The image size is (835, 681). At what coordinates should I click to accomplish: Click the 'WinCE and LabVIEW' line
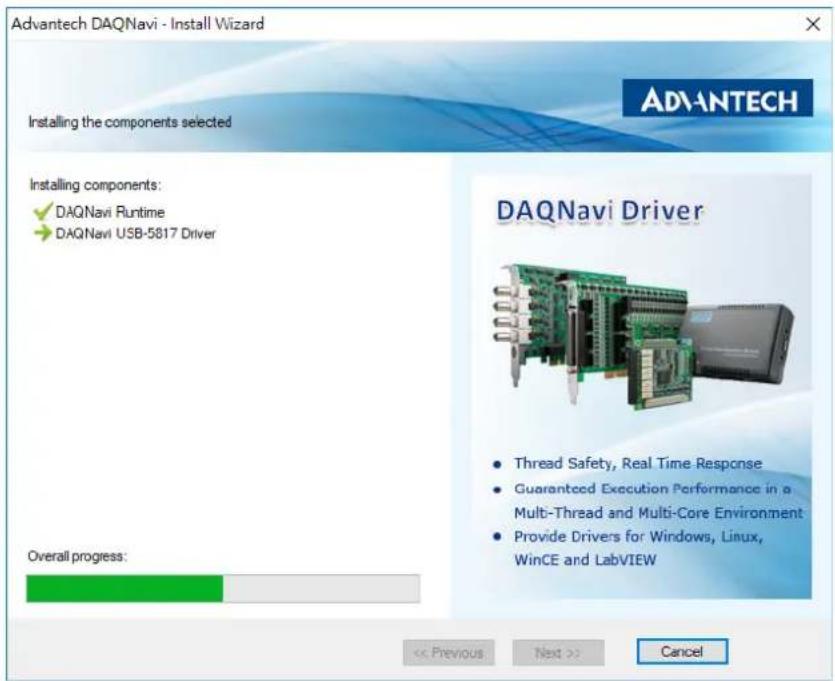click(585, 560)
